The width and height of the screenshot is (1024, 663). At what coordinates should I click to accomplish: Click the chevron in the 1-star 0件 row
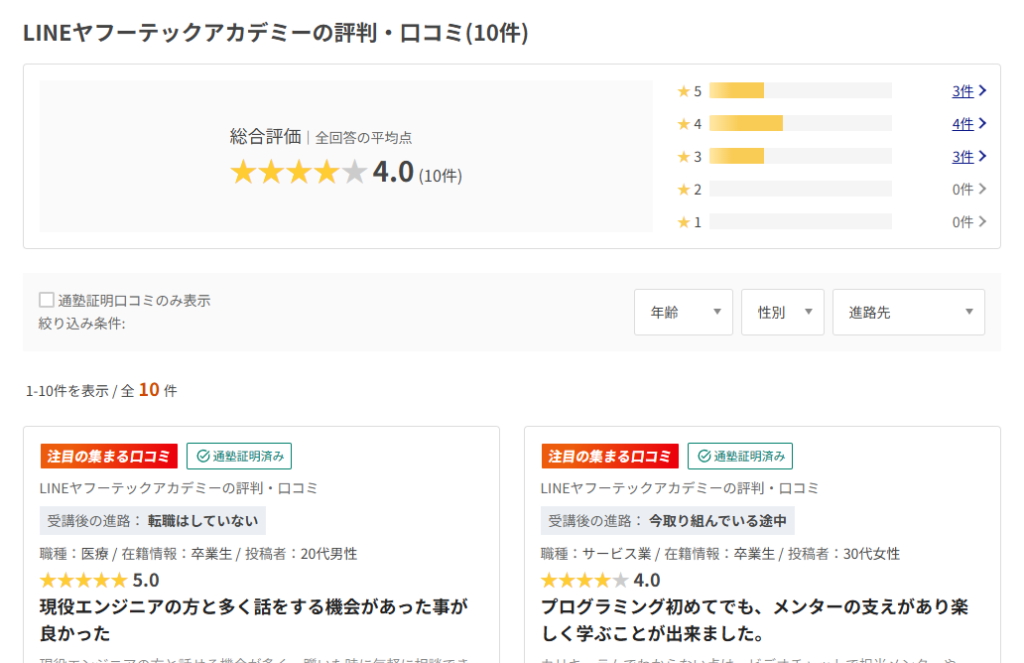tap(982, 221)
